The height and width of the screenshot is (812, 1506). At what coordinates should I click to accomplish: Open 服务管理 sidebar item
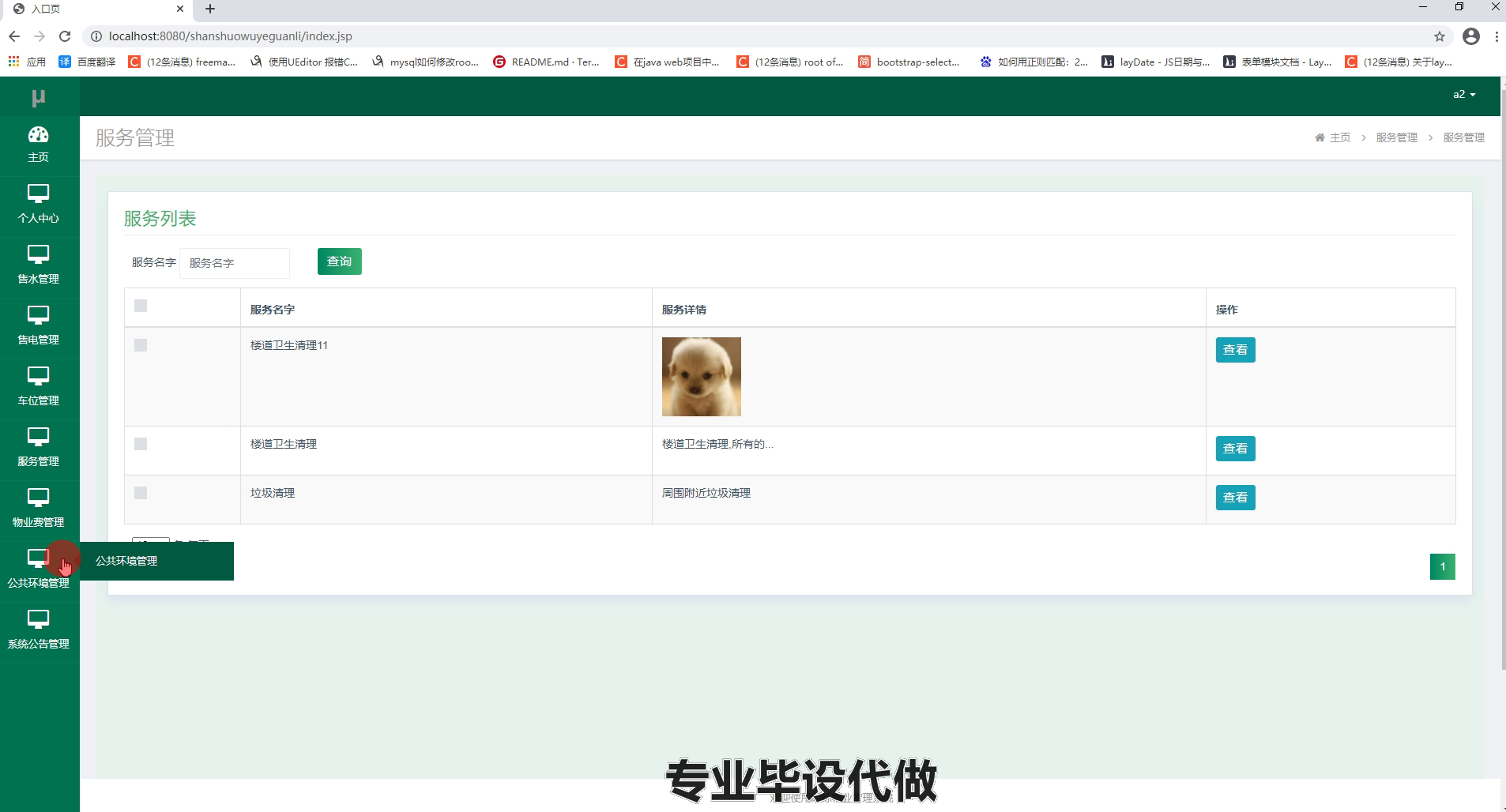(39, 447)
